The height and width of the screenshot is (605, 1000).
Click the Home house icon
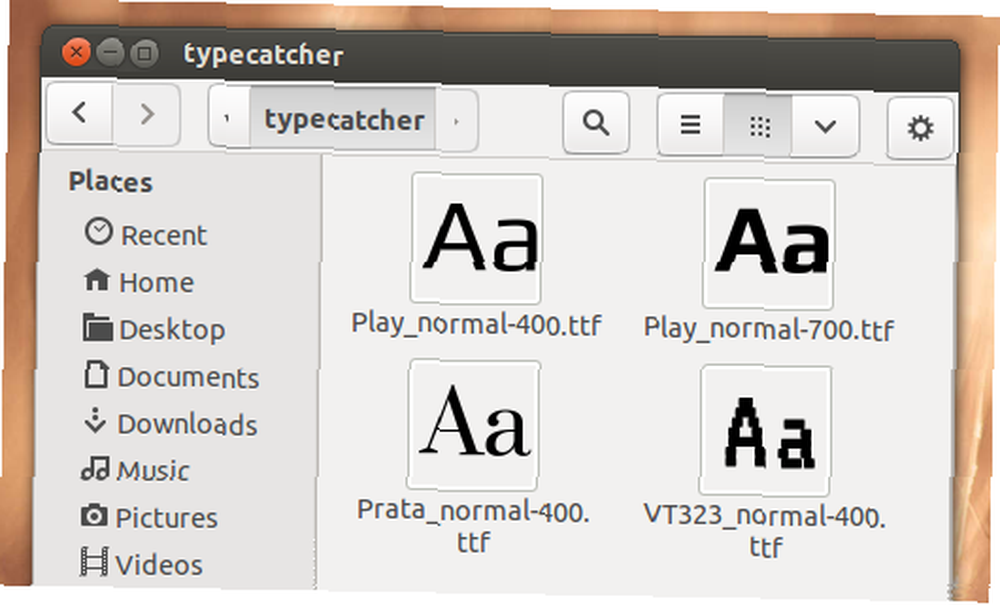pyautogui.click(x=96, y=279)
